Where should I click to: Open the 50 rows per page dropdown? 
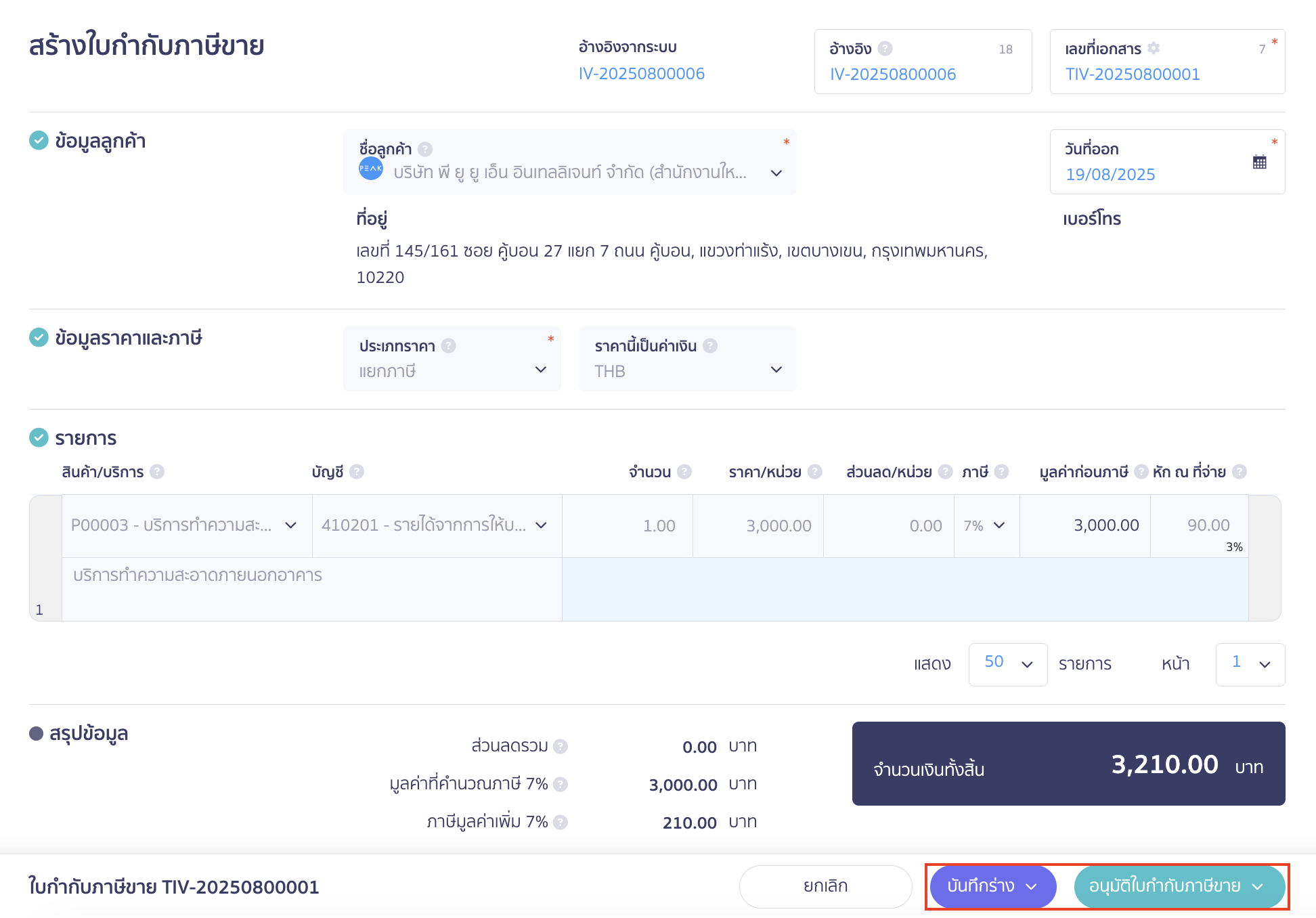1007,663
